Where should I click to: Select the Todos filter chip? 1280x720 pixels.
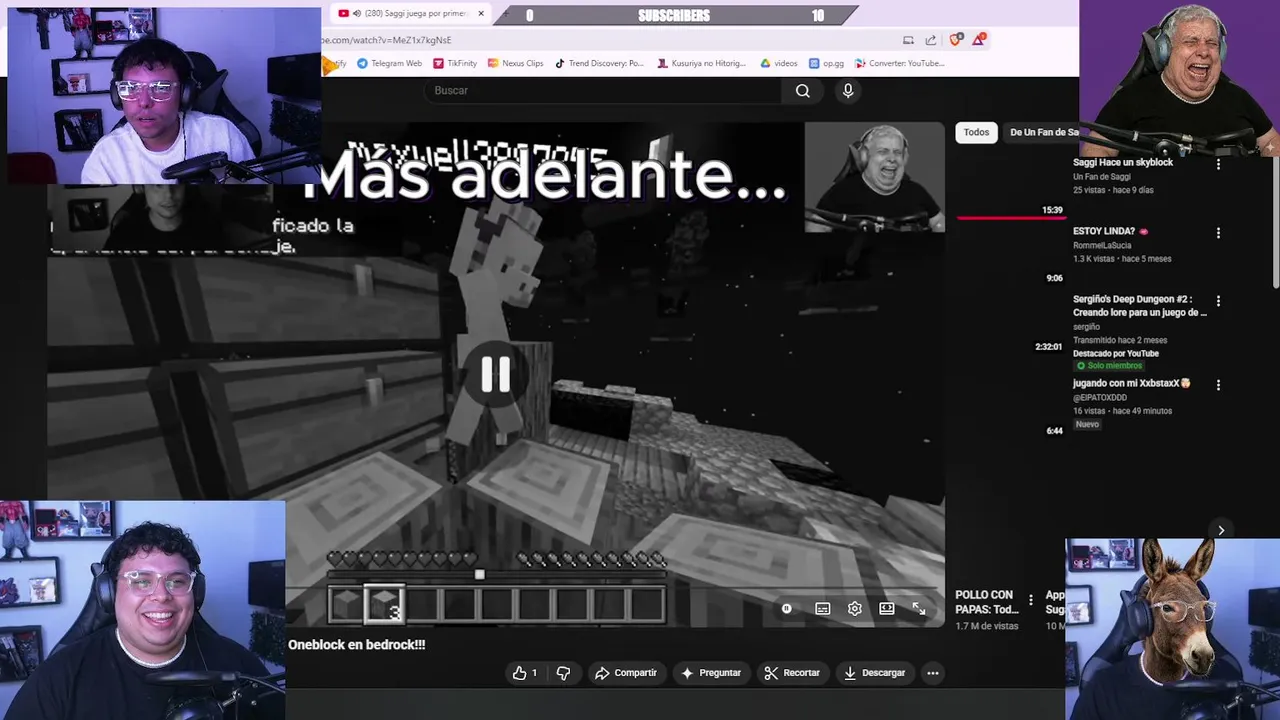[x=976, y=132]
